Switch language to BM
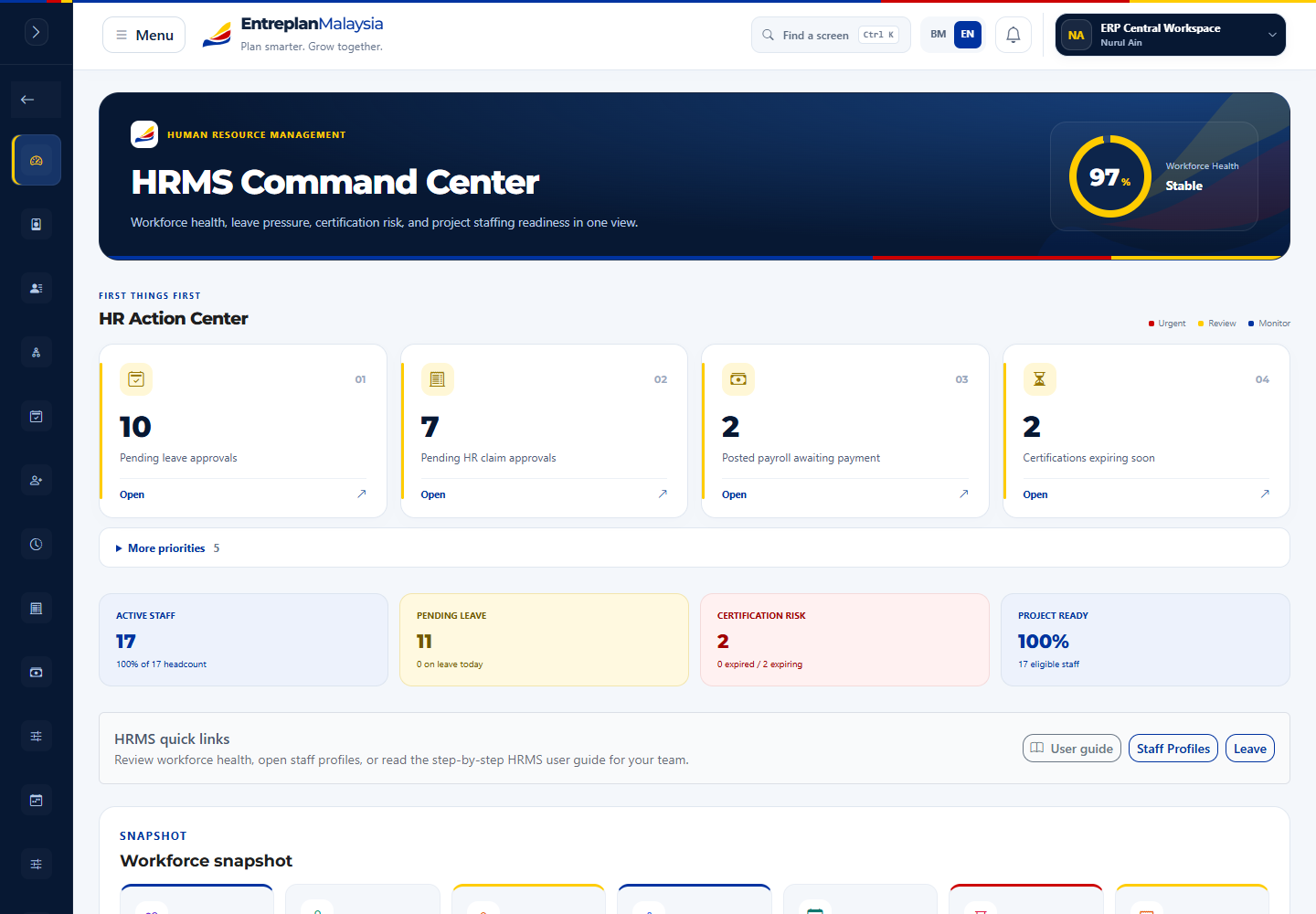This screenshot has width=1316, height=914. pyautogui.click(x=939, y=35)
